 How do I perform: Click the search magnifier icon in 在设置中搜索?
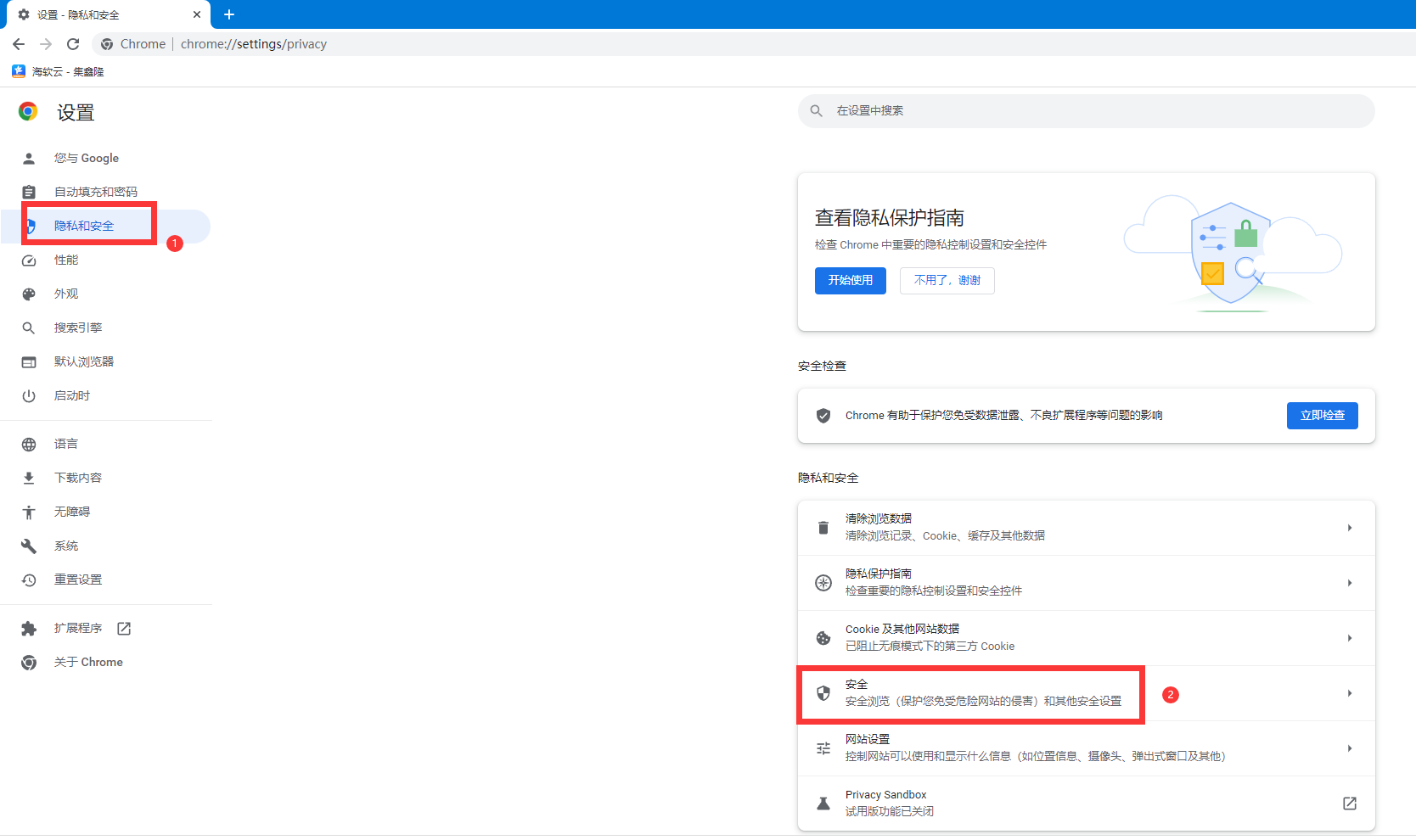coord(817,111)
